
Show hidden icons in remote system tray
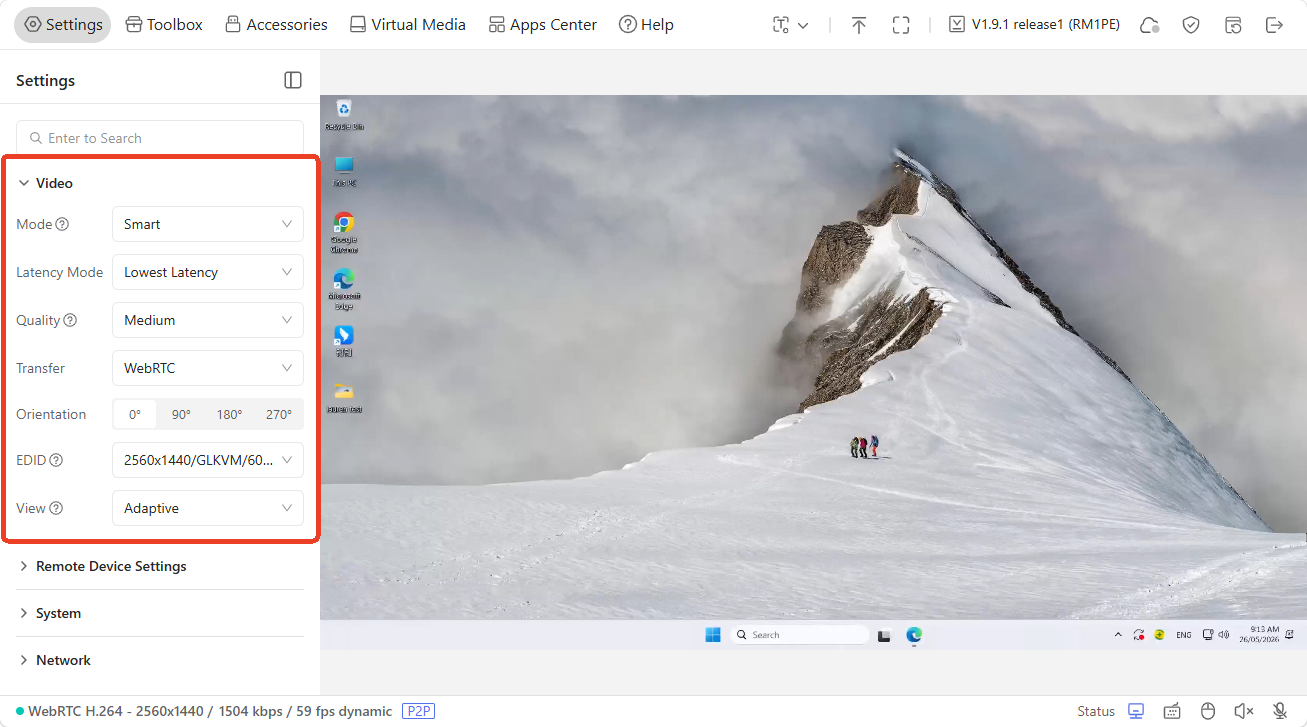[1118, 635]
